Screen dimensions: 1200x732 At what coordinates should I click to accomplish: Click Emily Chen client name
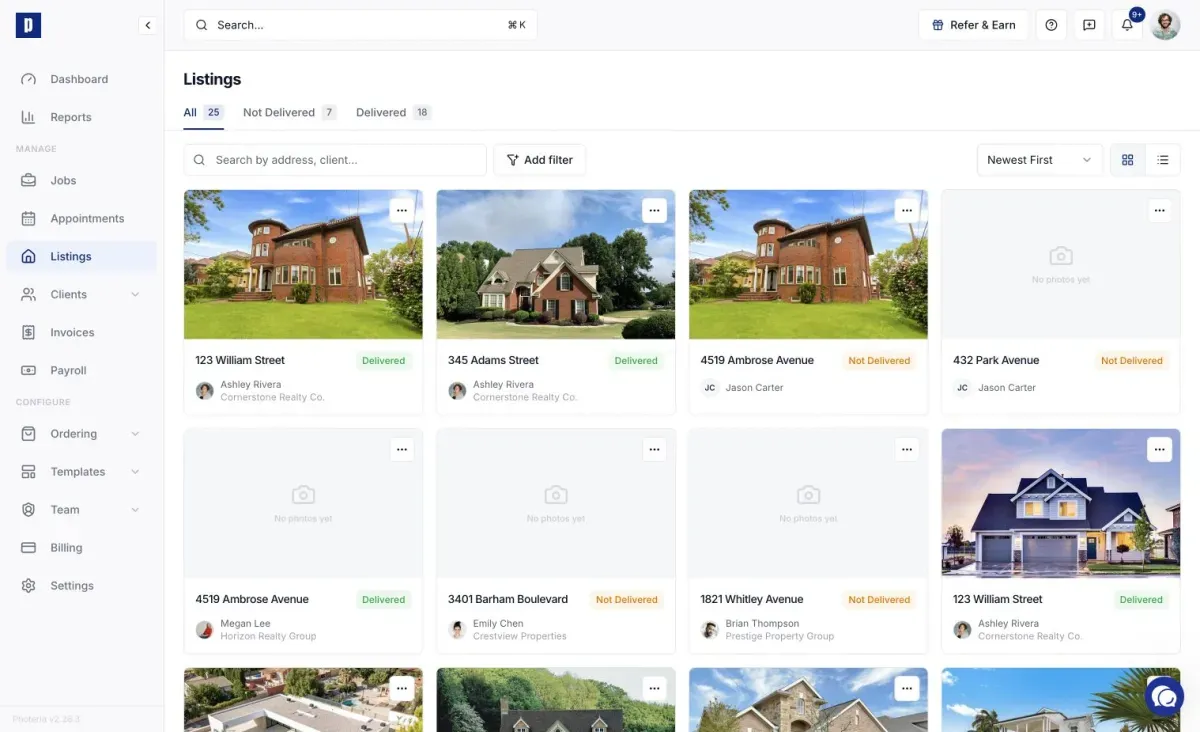498,623
